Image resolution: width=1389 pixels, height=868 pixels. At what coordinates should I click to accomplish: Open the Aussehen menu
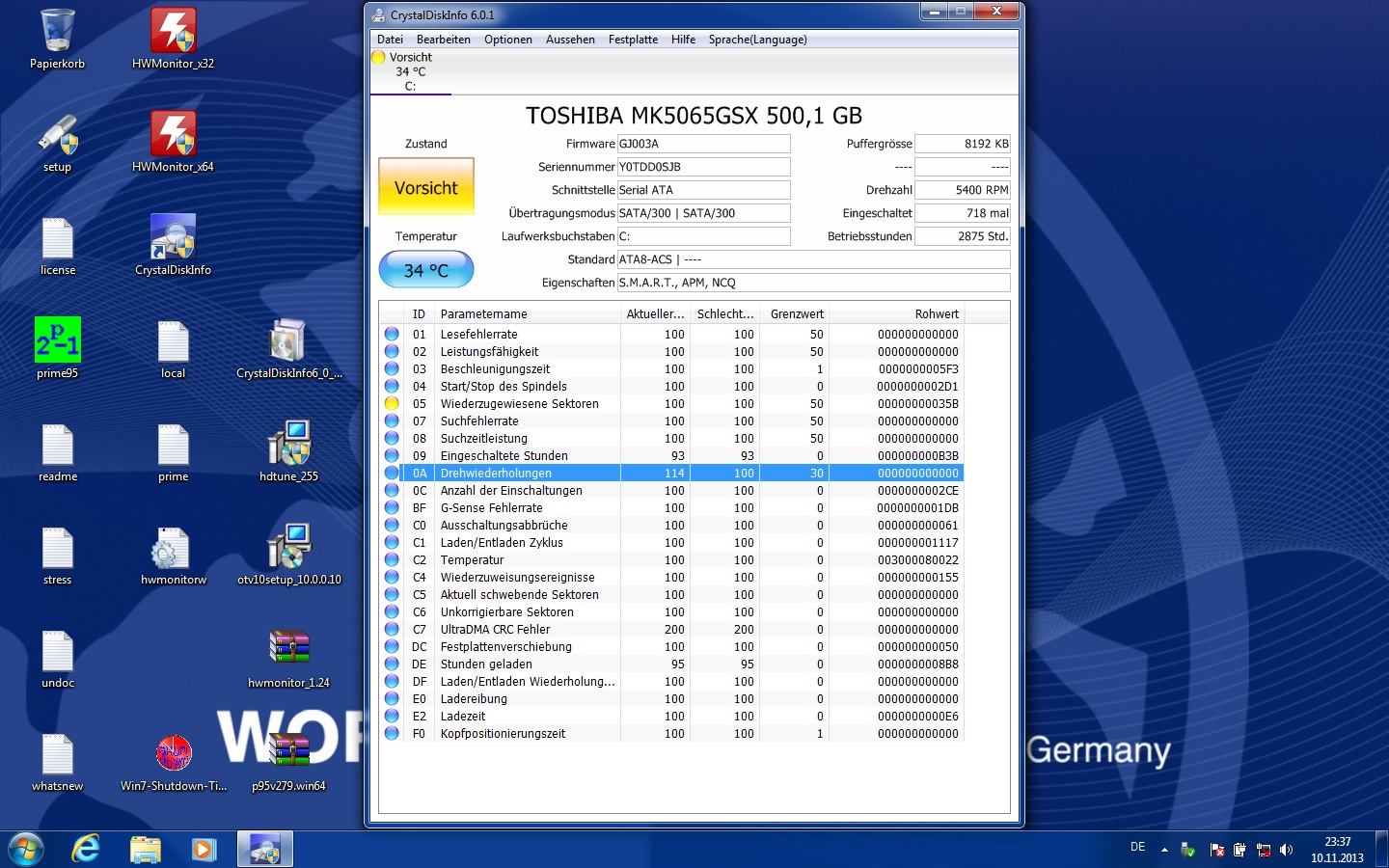coord(570,40)
